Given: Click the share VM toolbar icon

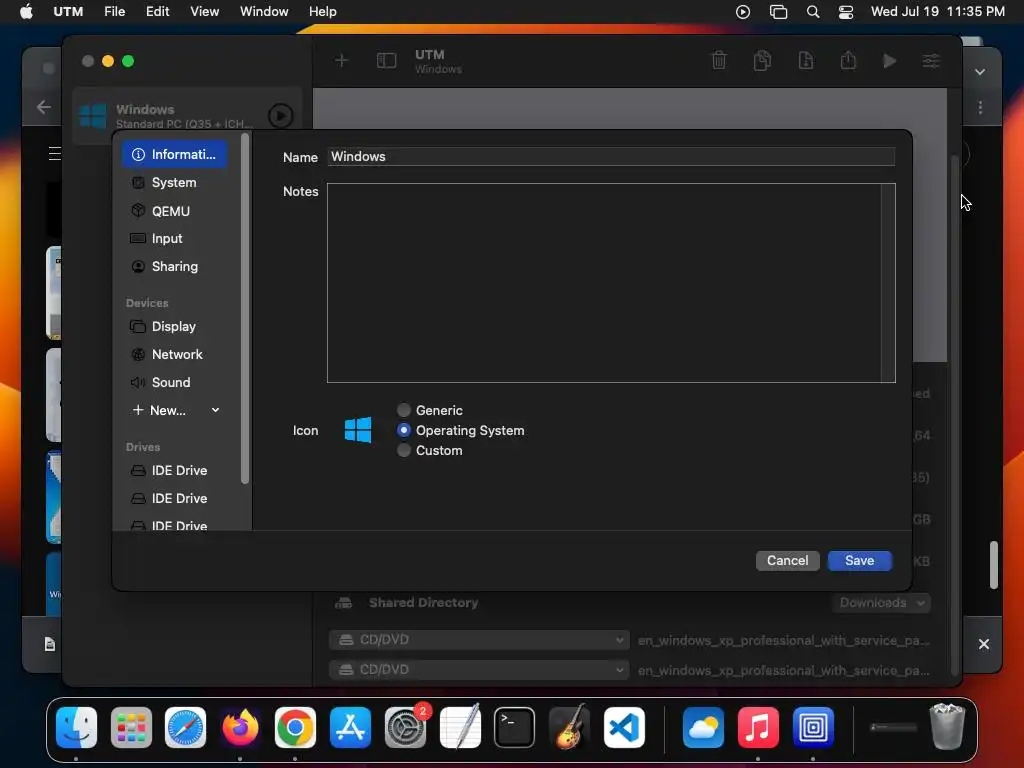Looking at the screenshot, I should (x=848, y=61).
